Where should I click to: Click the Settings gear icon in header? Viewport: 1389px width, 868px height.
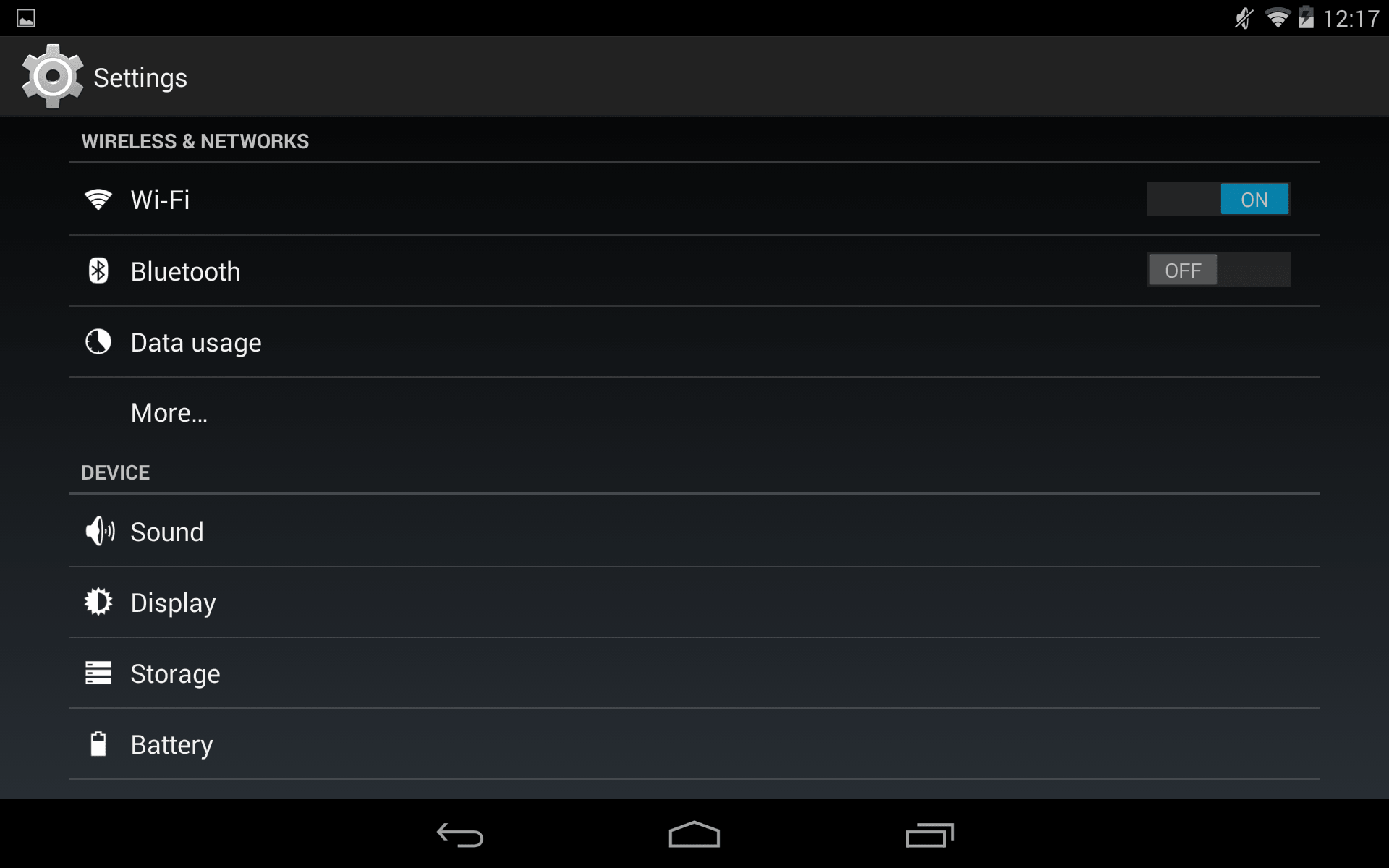coord(52,77)
